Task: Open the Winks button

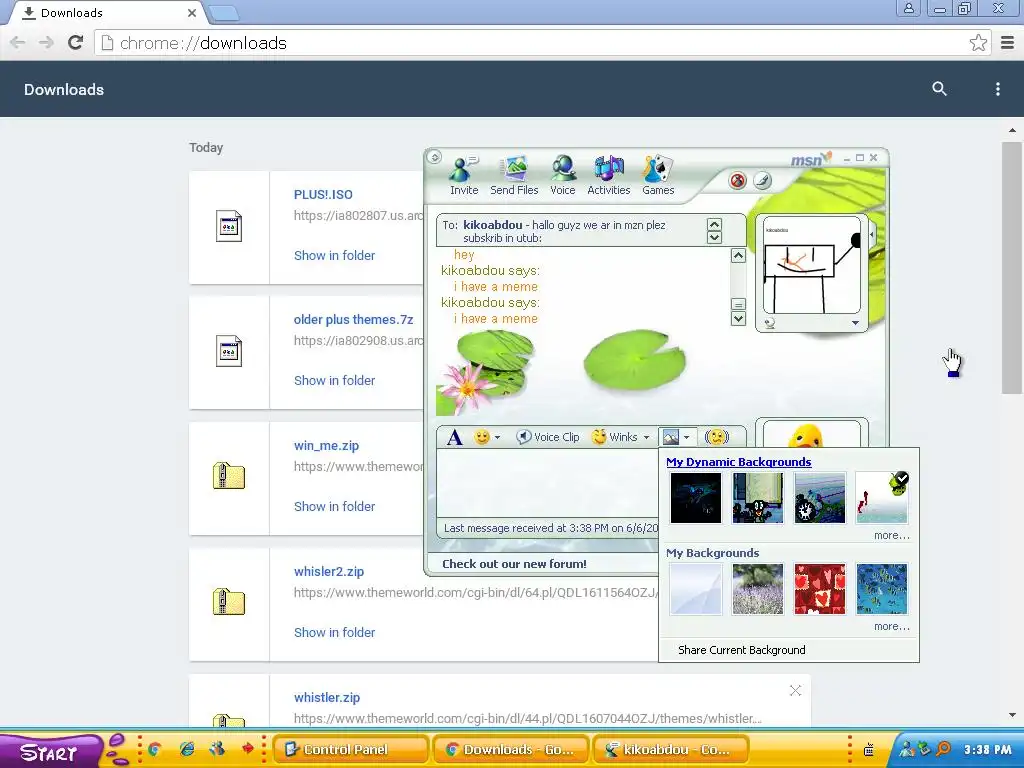Action: [615, 437]
